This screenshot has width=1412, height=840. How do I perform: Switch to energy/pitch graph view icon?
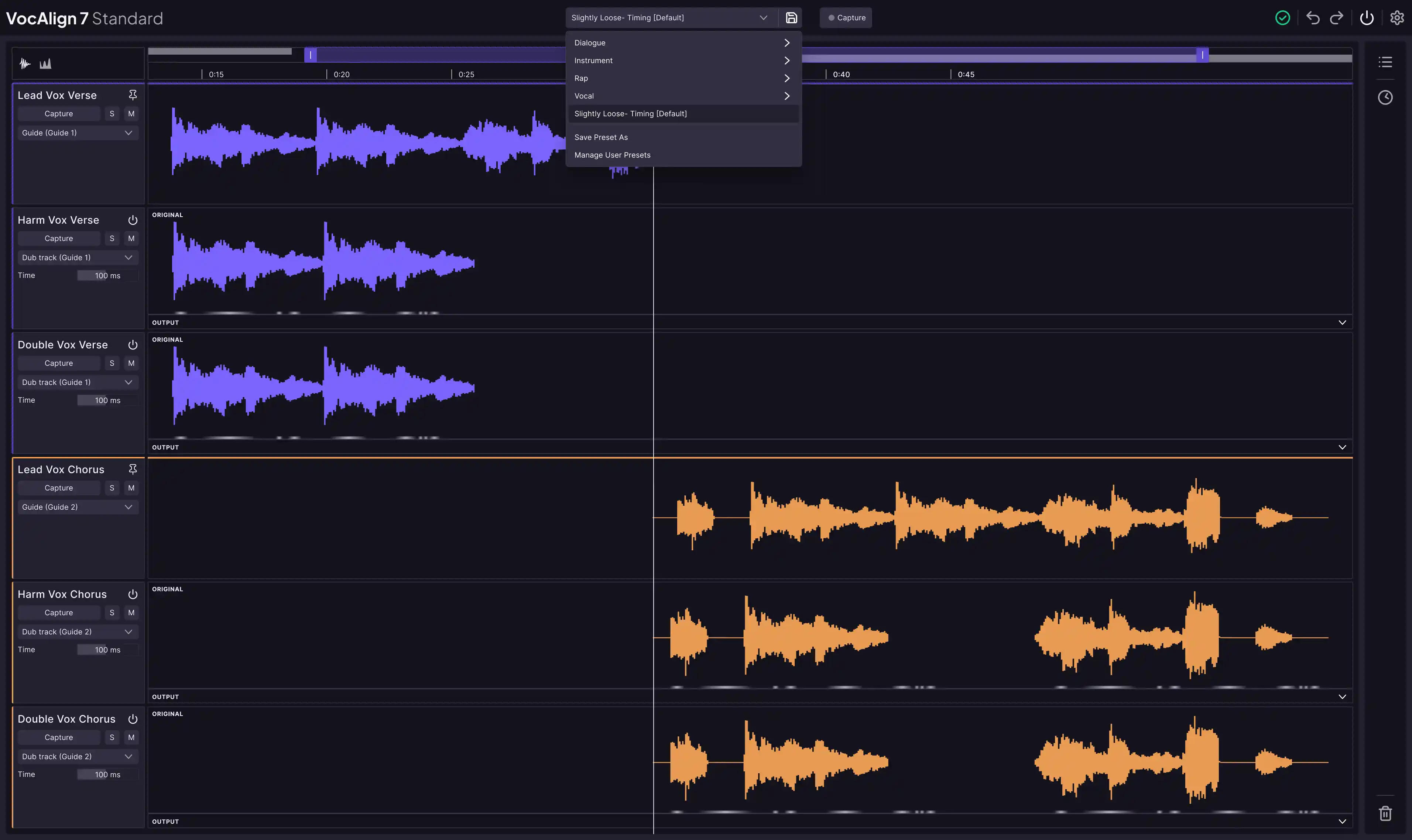[x=45, y=63]
